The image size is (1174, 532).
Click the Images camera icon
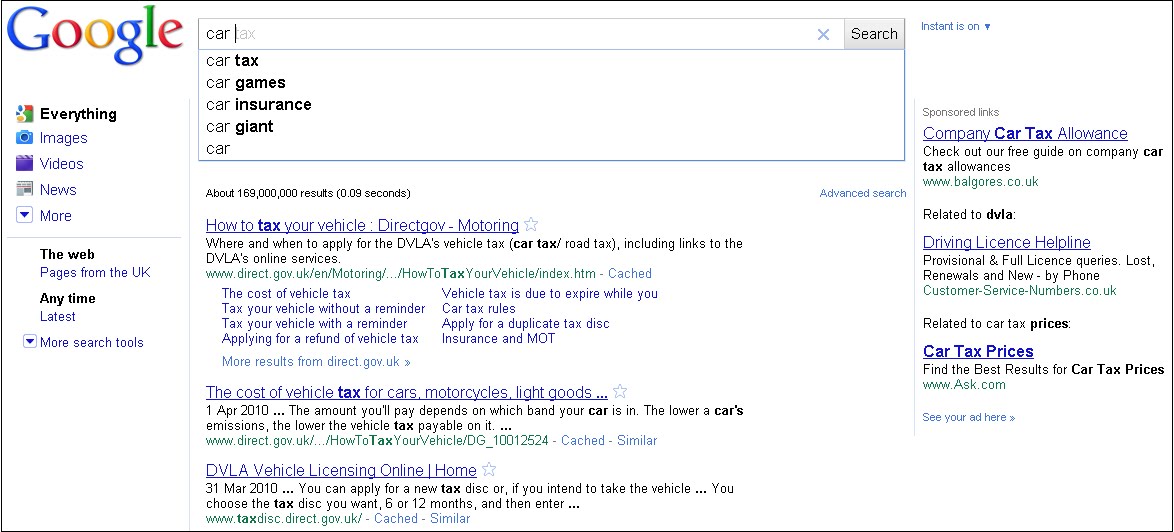click(x=25, y=138)
